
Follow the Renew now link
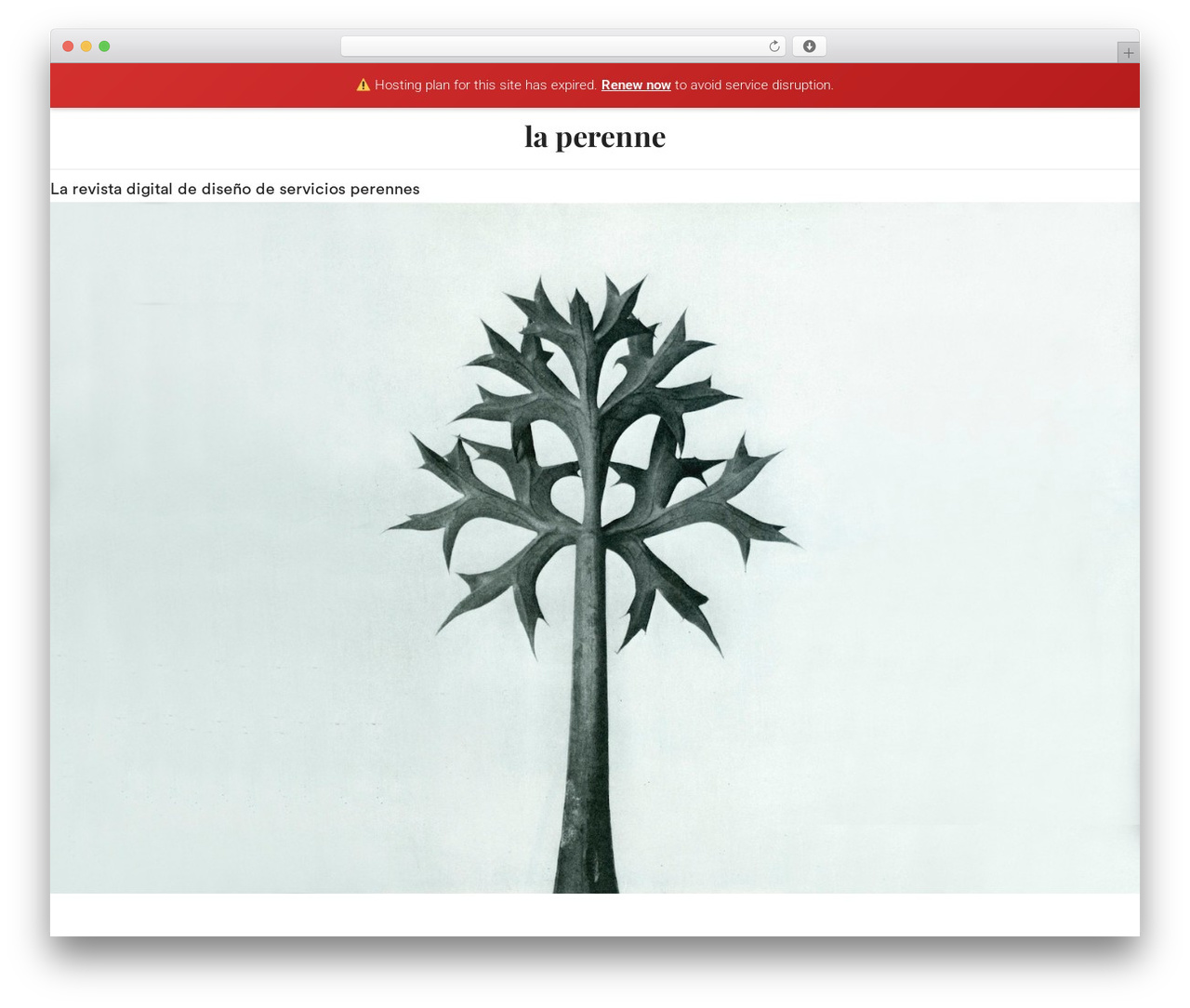coord(636,85)
